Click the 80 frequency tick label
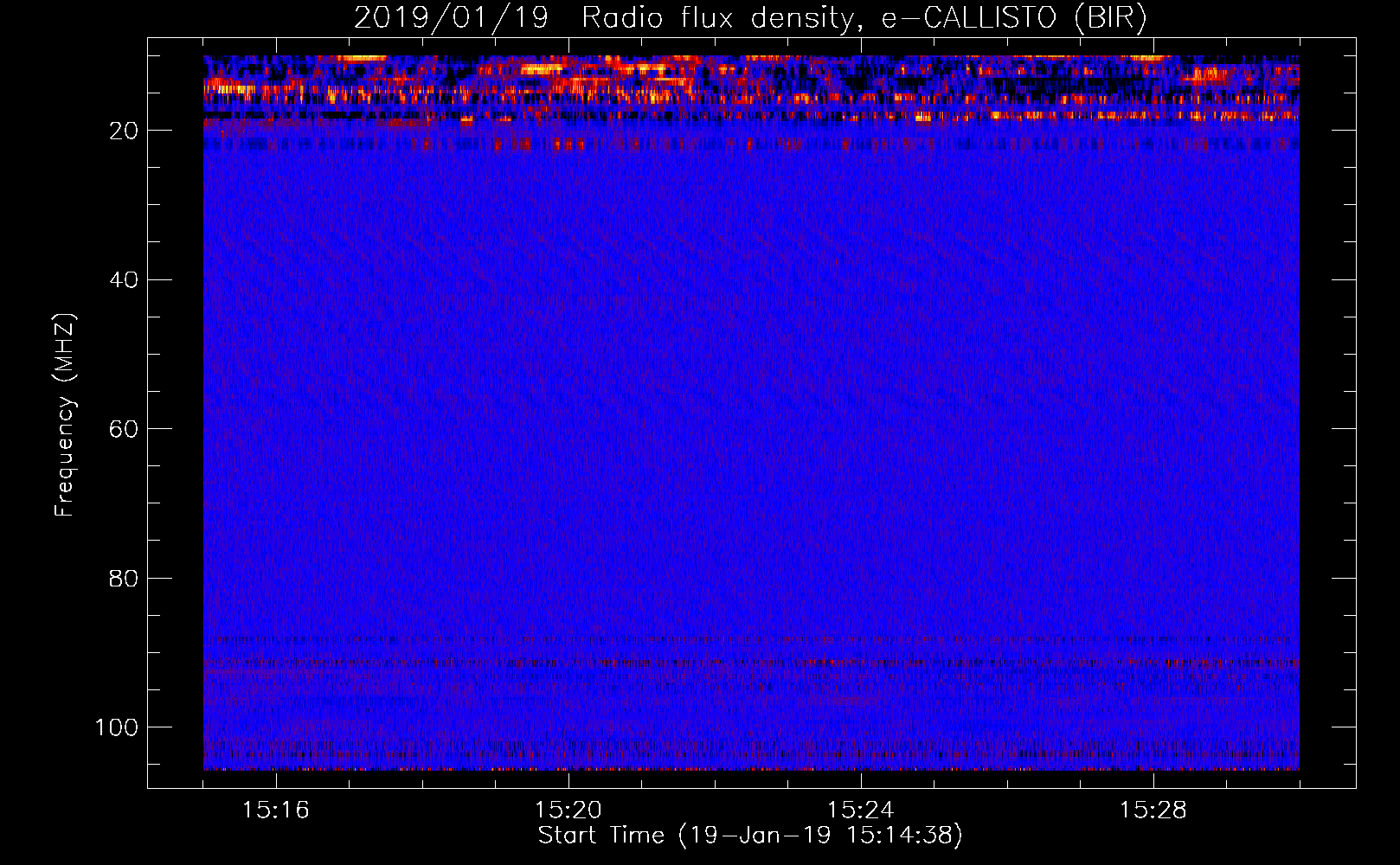This screenshot has height=865, width=1400. [124, 579]
